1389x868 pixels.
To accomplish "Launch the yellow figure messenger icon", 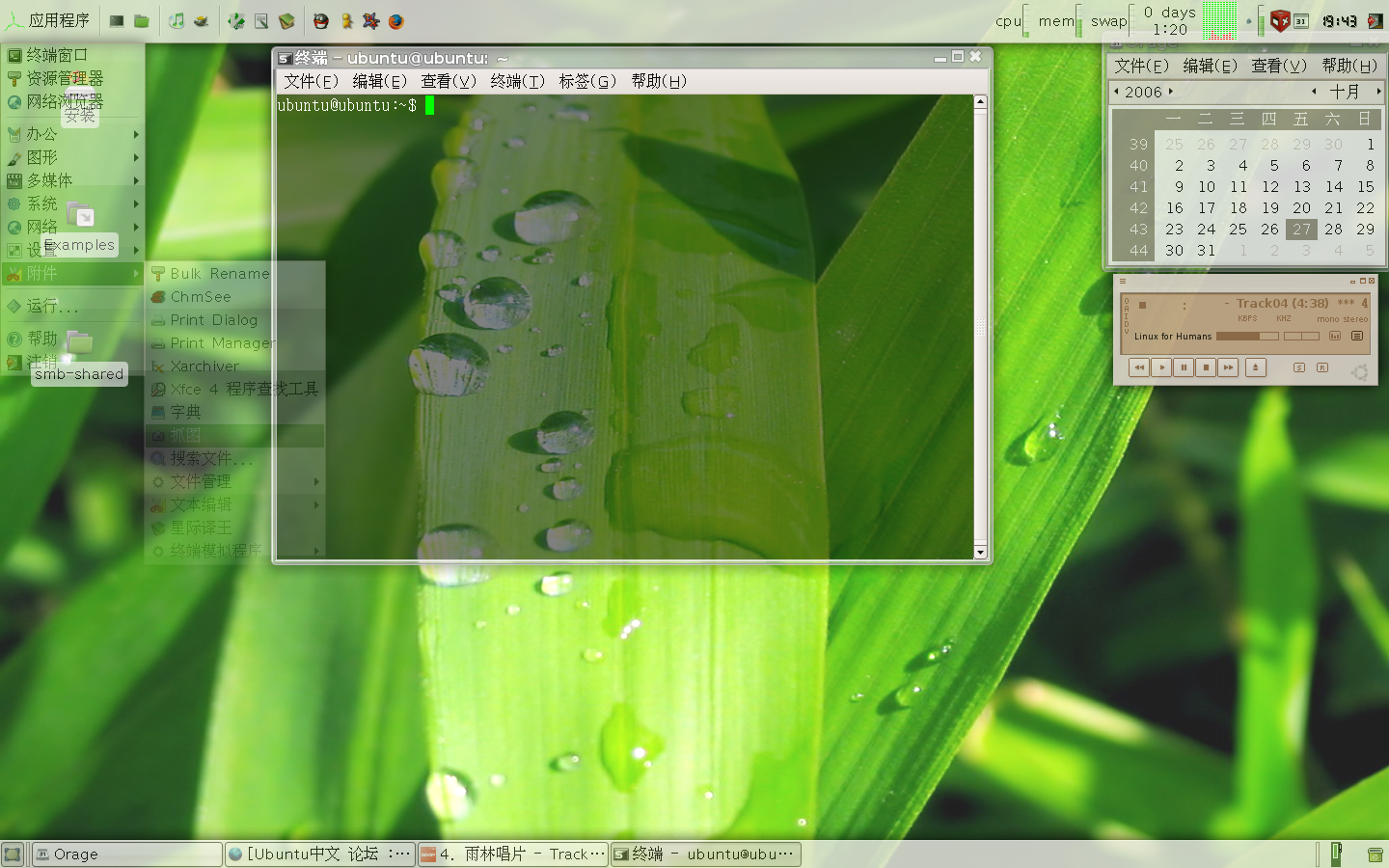I will [x=346, y=21].
